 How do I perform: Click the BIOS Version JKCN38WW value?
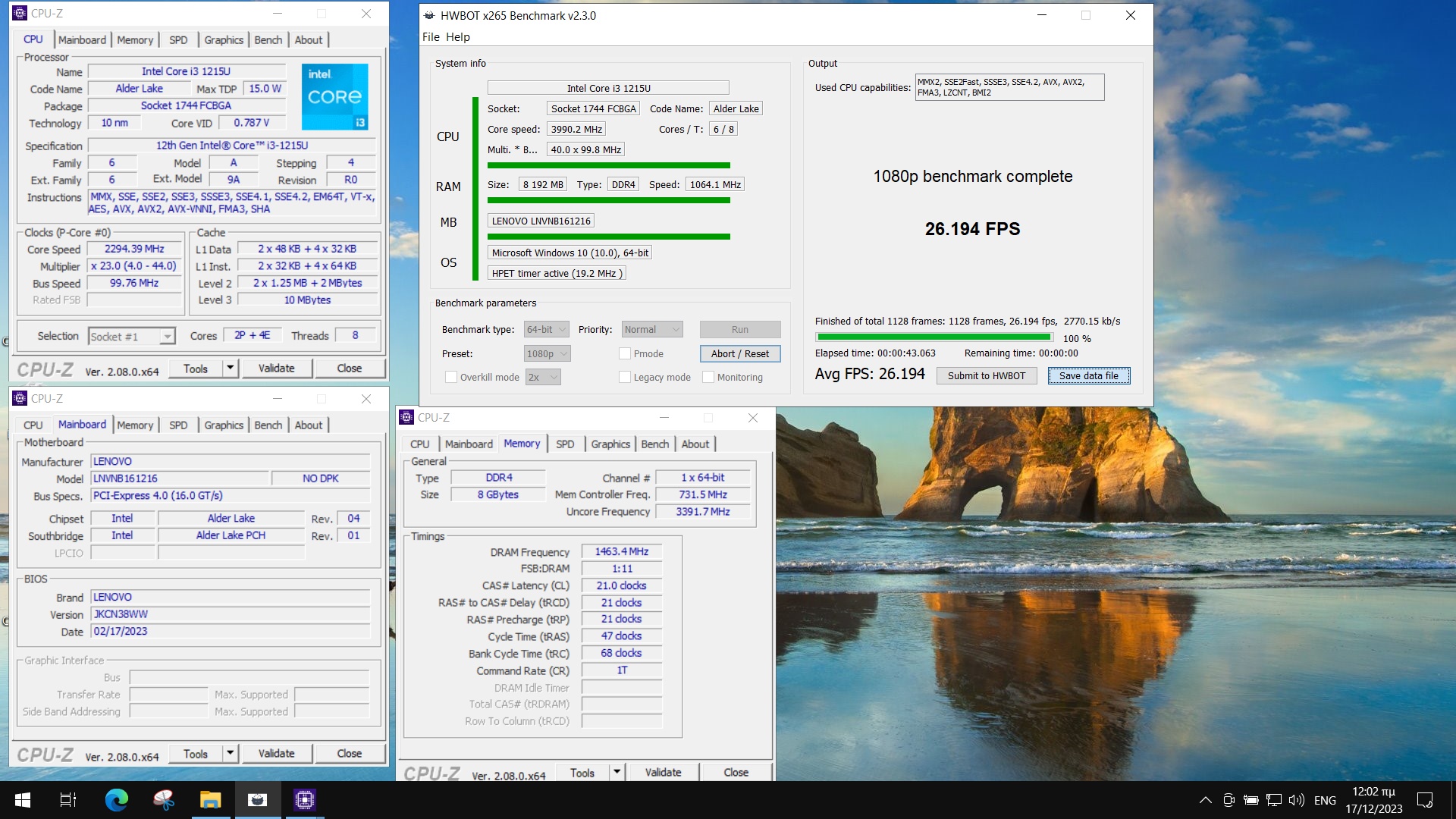tap(231, 614)
